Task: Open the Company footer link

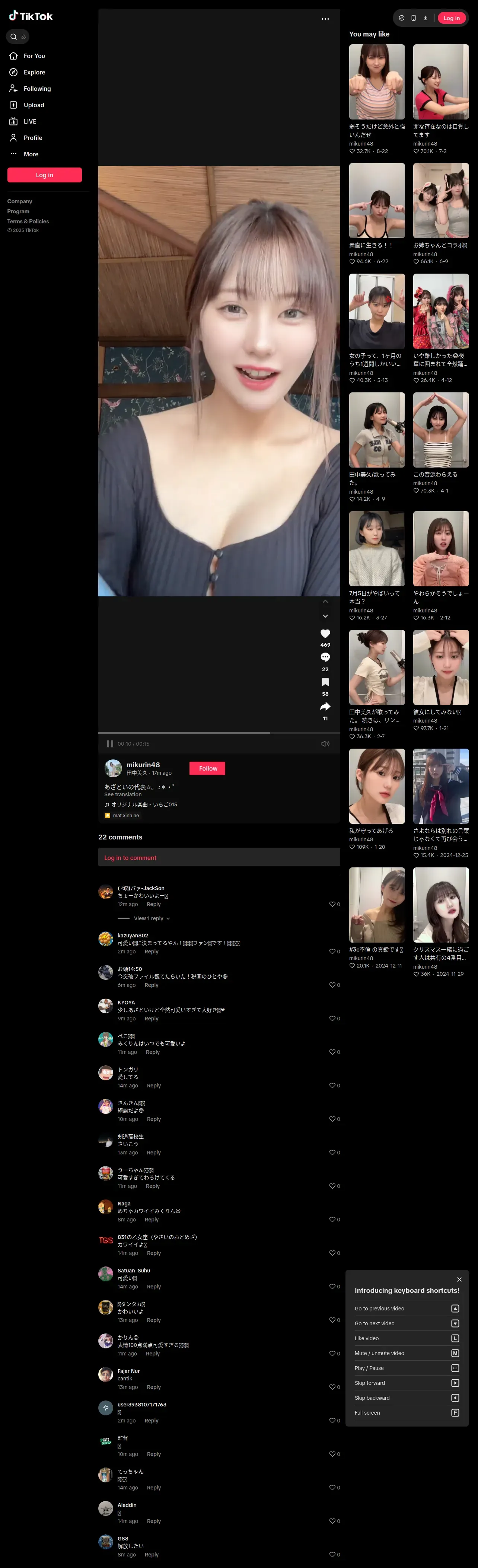Action: 19,201
